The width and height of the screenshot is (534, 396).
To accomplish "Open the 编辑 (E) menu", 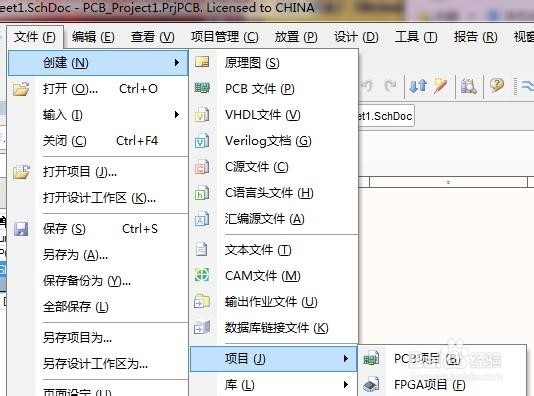I will [x=93, y=37].
